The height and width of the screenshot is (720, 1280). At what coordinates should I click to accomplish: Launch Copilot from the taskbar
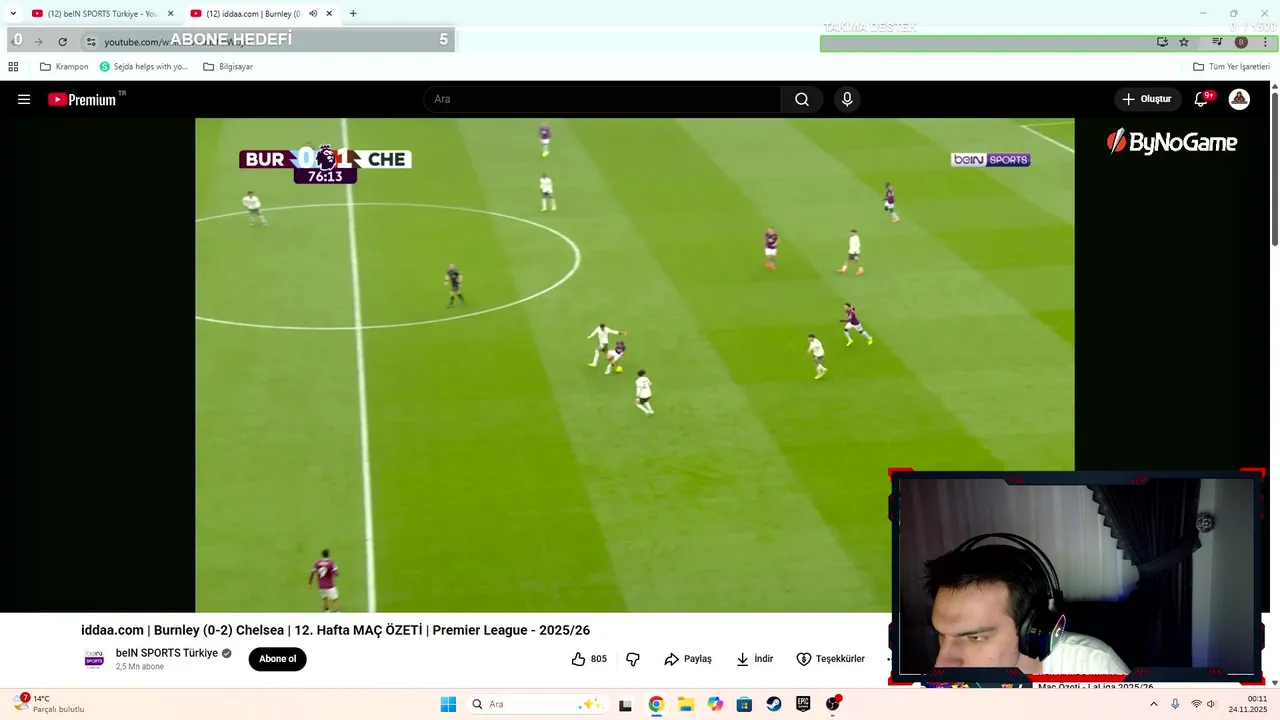715,704
